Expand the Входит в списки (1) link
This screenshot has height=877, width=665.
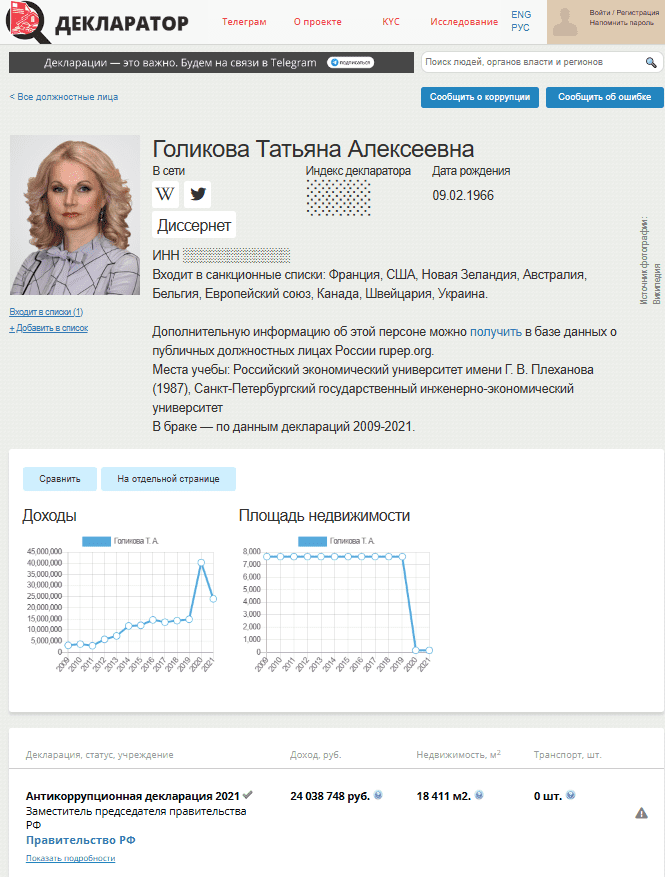pyautogui.click(x=46, y=312)
